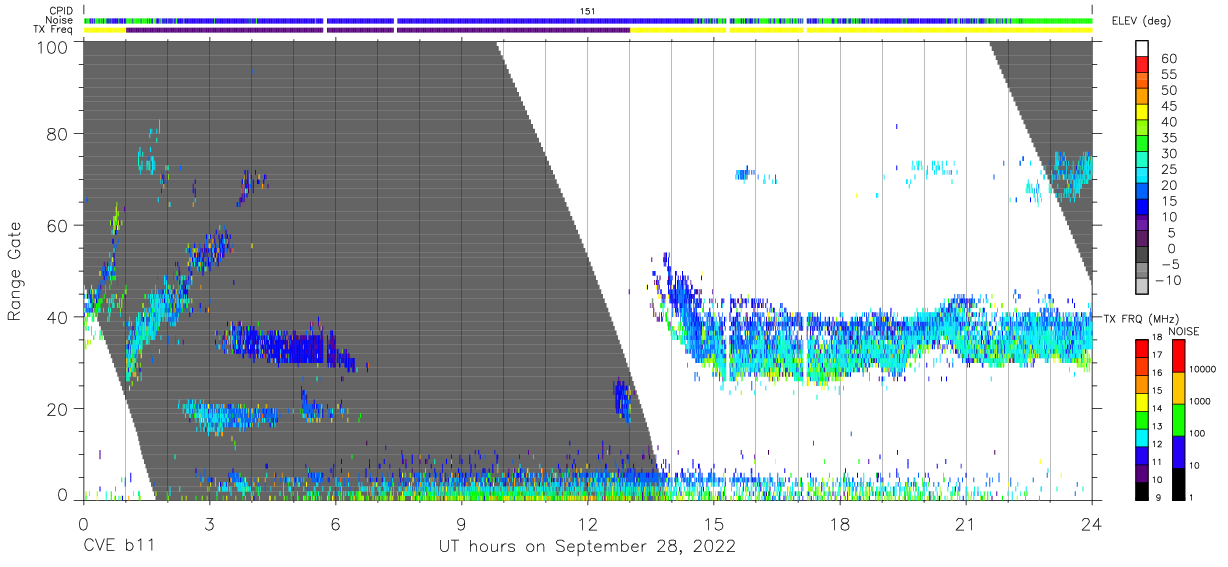The image size is (1228, 567).
Task: Click the '12' tick on the UT hours axis
Action: (x=587, y=522)
